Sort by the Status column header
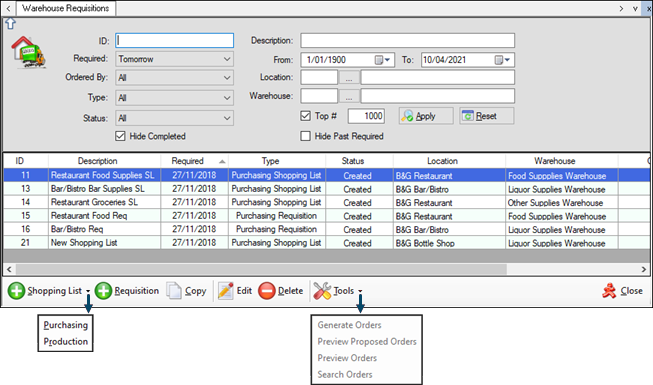 point(359,161)
